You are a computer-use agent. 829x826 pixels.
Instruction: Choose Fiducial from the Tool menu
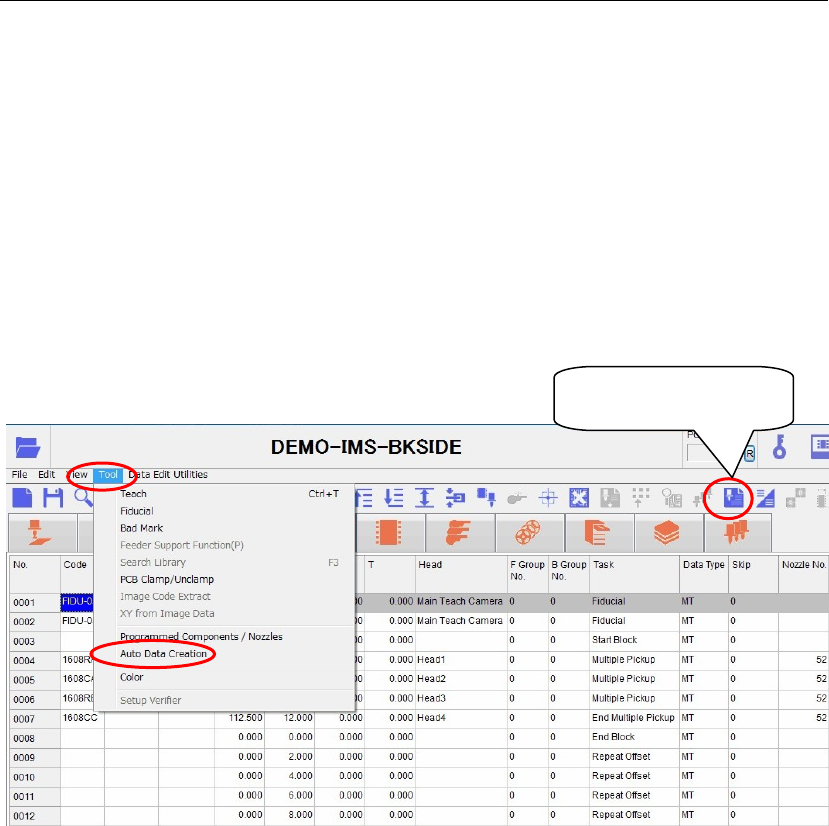pos(225,511)
